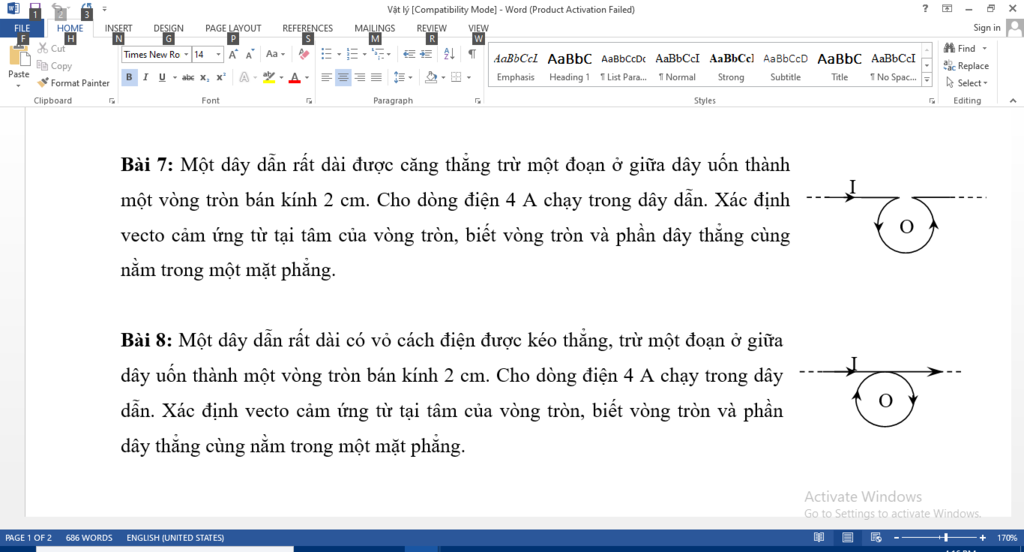Open the font name dropdown
The image size is (1024, 552).
[x=186, y=54]
